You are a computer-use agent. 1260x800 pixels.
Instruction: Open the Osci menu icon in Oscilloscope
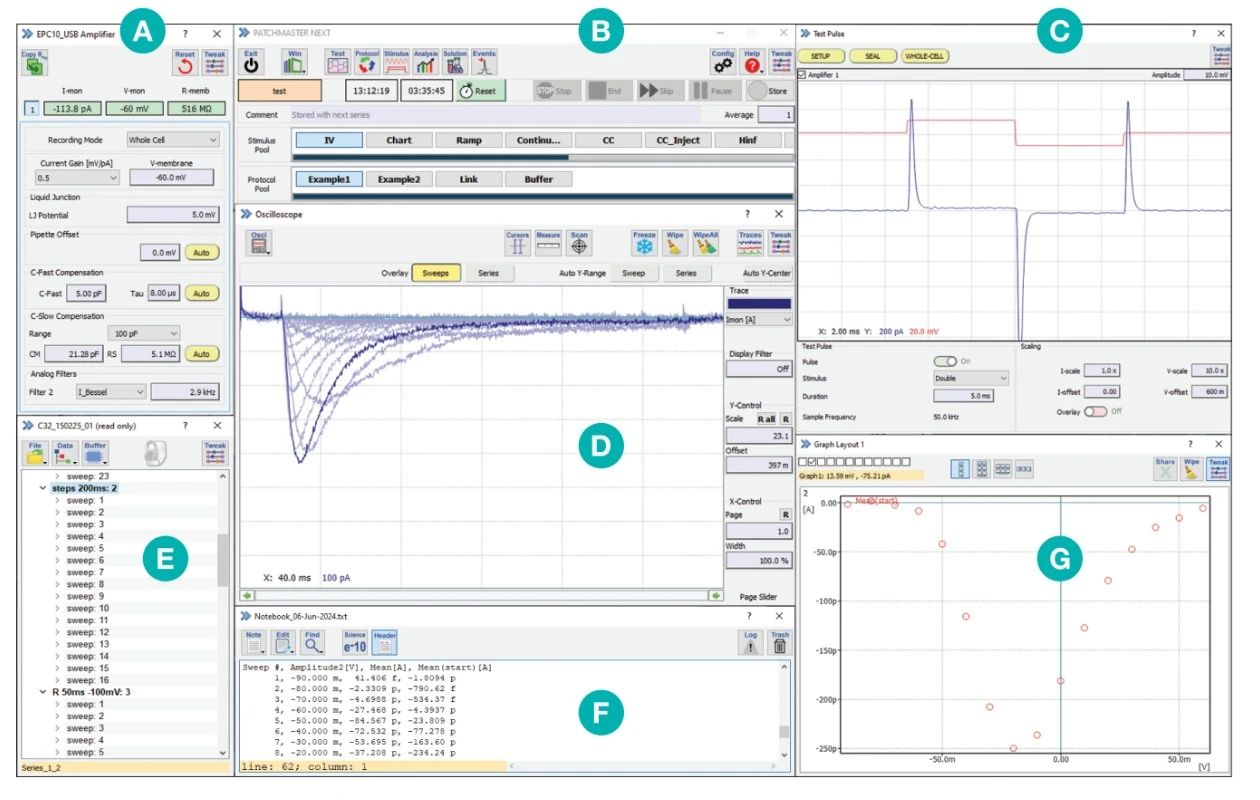tap(258, 243)
